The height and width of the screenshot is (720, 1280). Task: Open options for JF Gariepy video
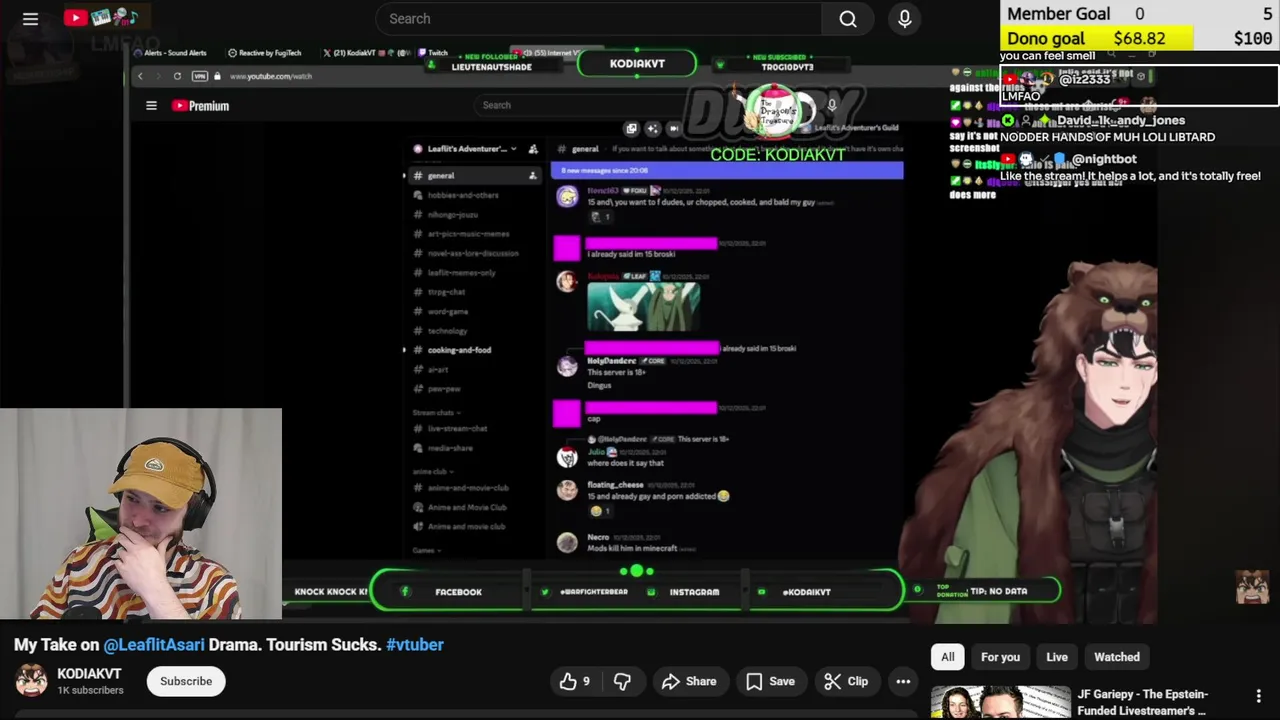1259,696
